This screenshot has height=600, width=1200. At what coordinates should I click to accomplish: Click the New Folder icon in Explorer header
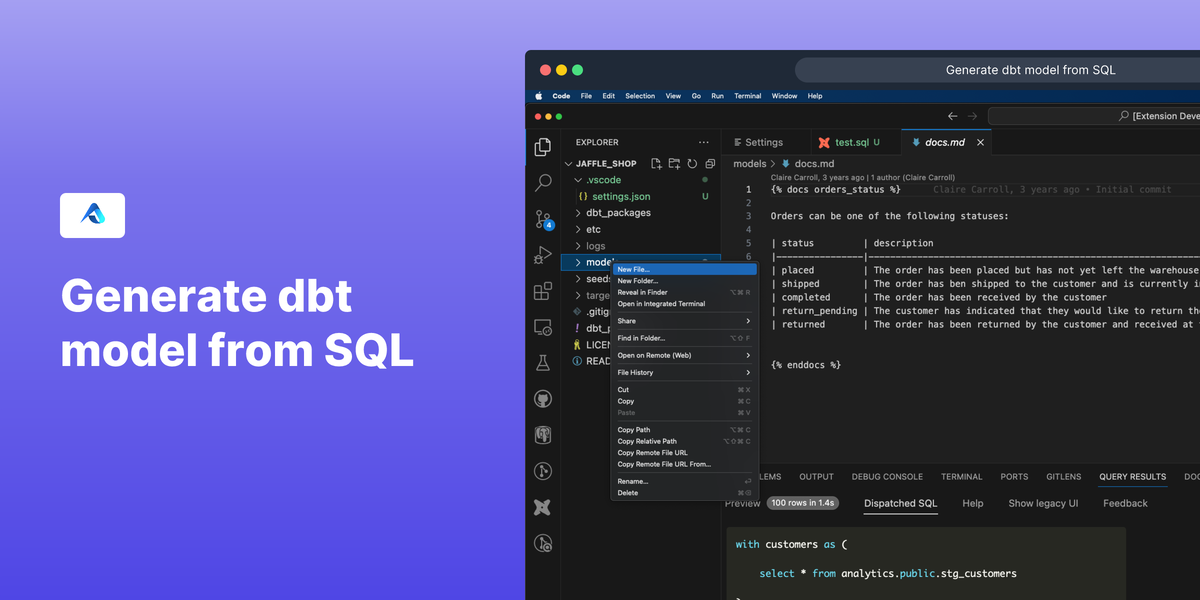pos(674,164)
